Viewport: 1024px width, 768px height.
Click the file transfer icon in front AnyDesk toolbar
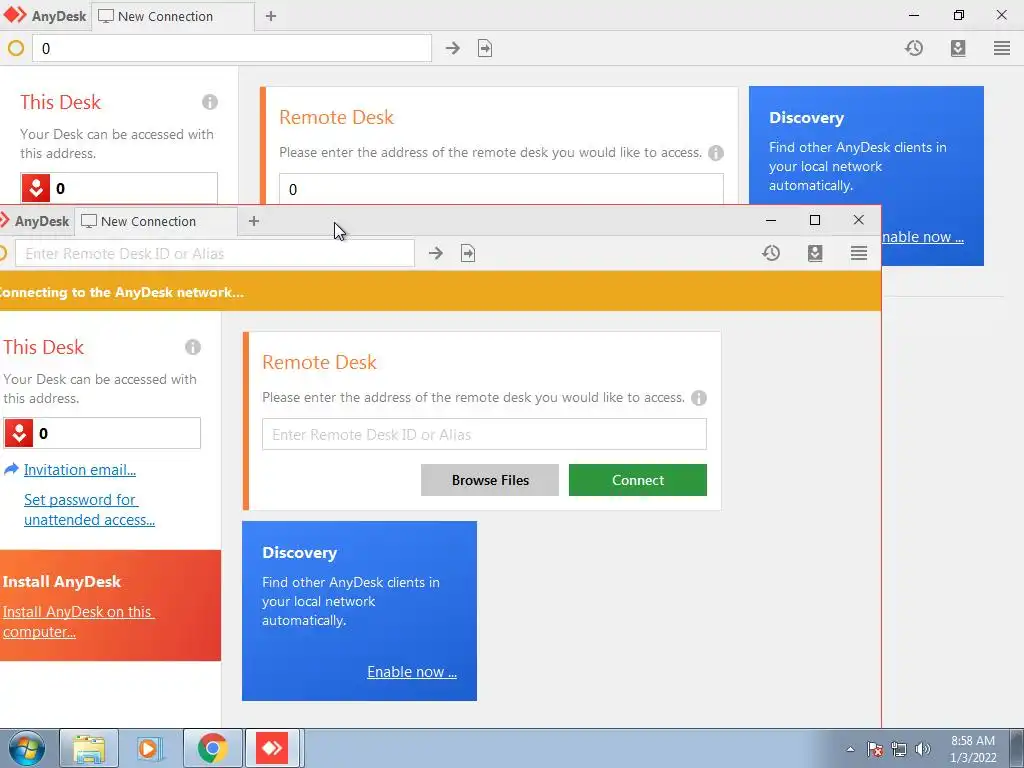pyautogui.click(x=468, y=253)
